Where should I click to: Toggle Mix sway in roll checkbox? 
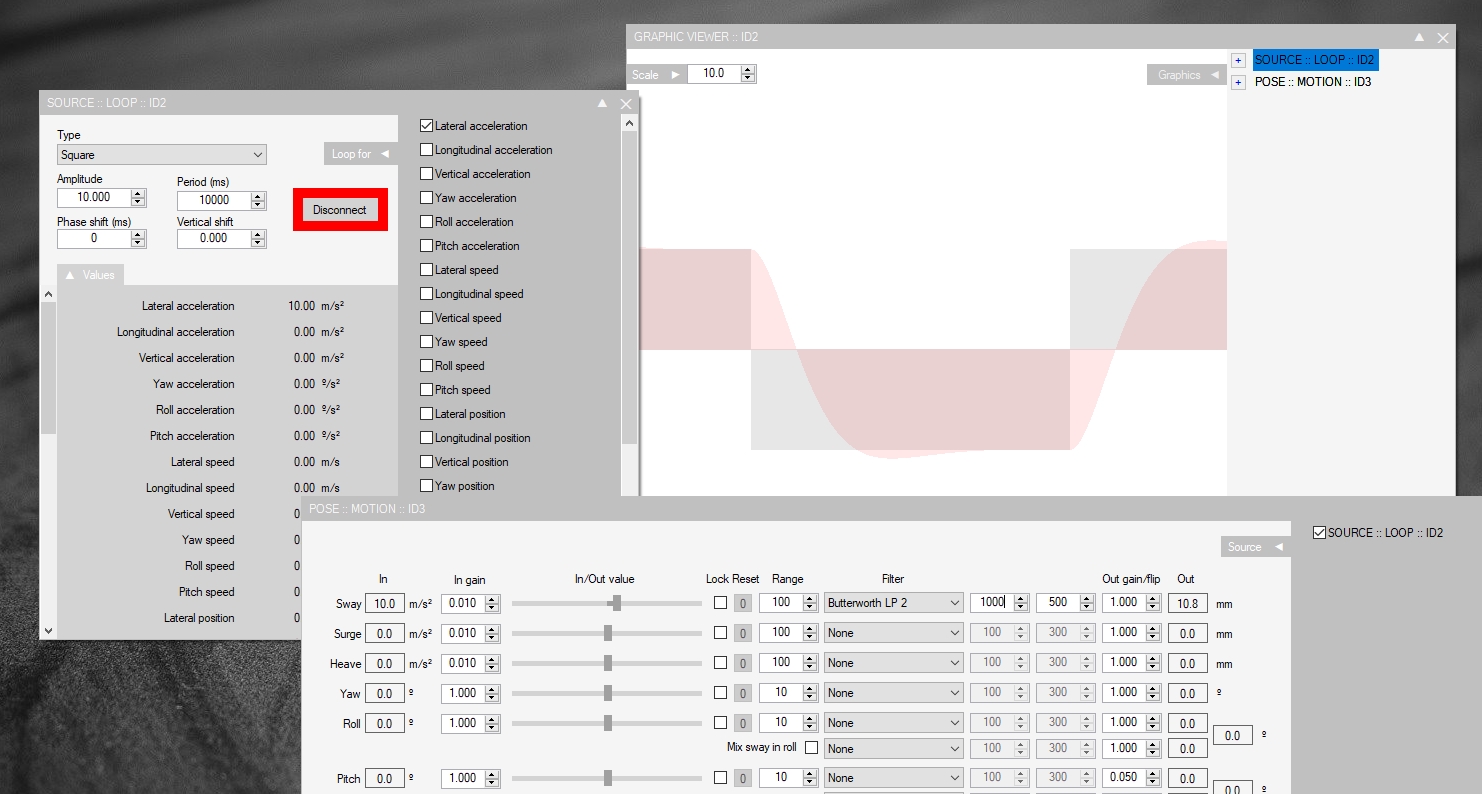(811, 747)
